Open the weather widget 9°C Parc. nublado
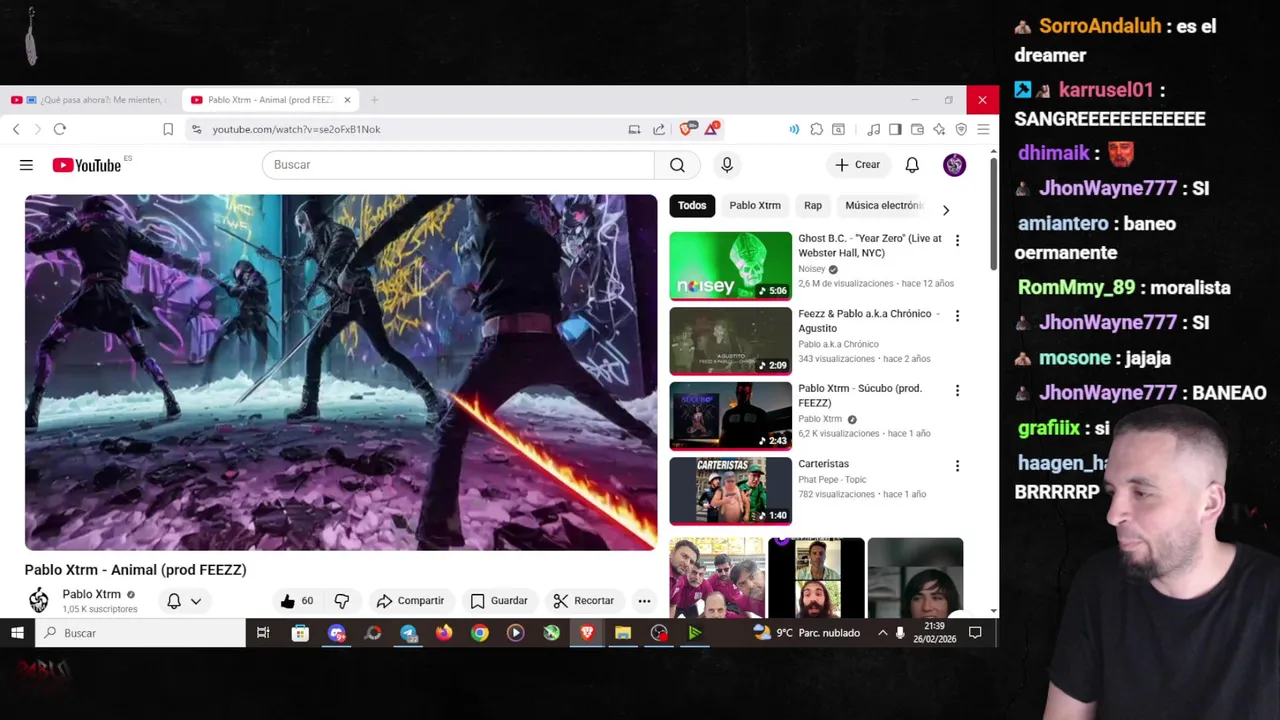Image resolution: width=1280 pixels, height=720 pixels. (x=807, y=633)
